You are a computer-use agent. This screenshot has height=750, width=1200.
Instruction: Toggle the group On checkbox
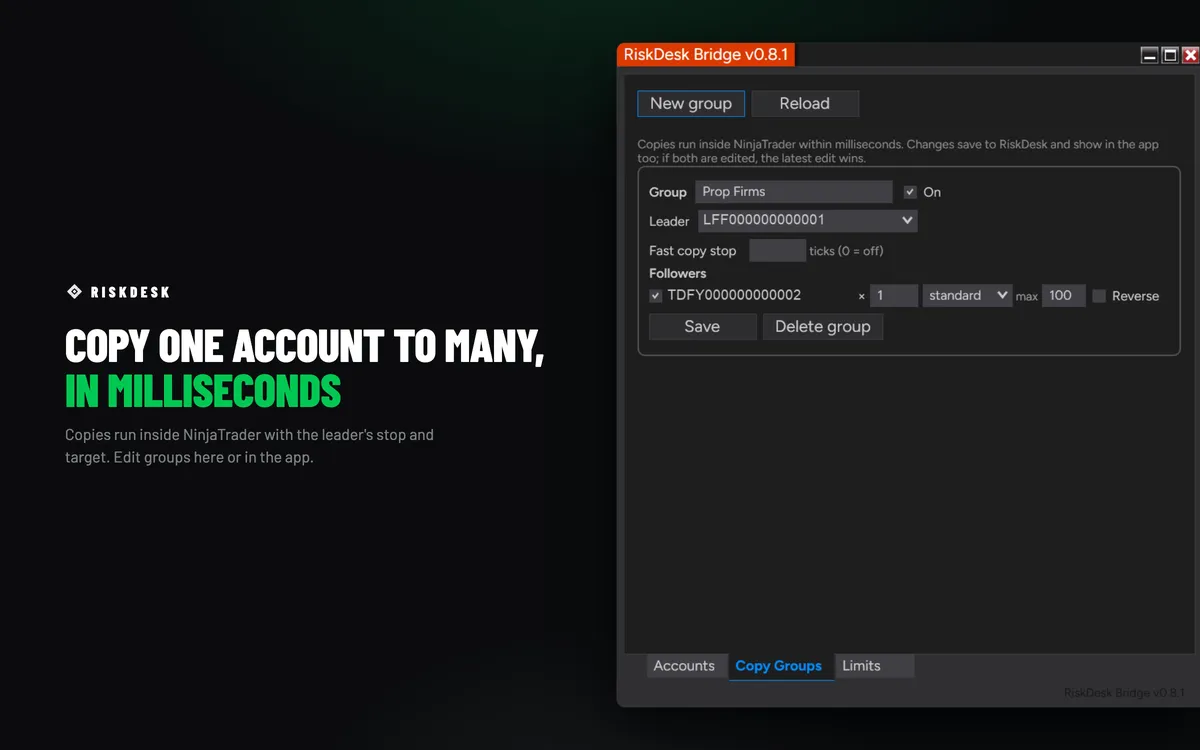(x=910, y=192)
